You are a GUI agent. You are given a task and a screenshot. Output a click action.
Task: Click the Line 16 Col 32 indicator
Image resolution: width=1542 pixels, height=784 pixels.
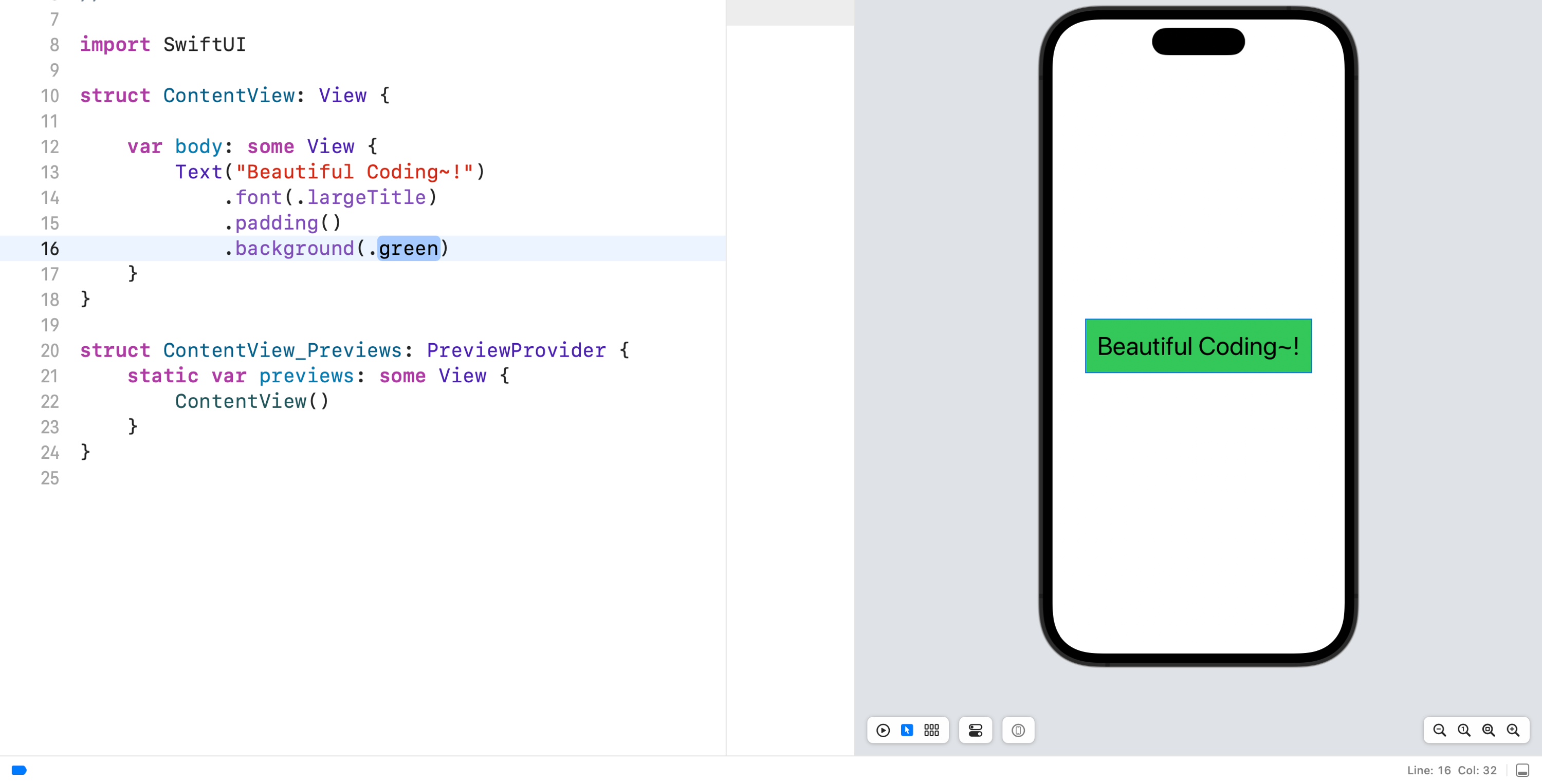click(1451, 770)
